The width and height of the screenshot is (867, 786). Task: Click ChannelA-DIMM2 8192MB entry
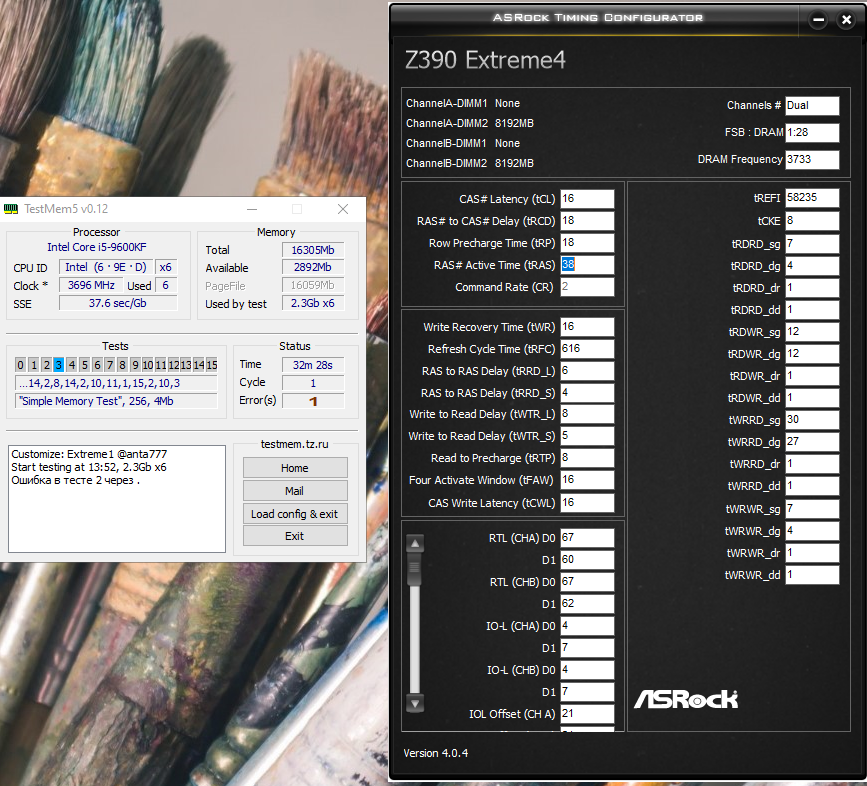(470, 123)
